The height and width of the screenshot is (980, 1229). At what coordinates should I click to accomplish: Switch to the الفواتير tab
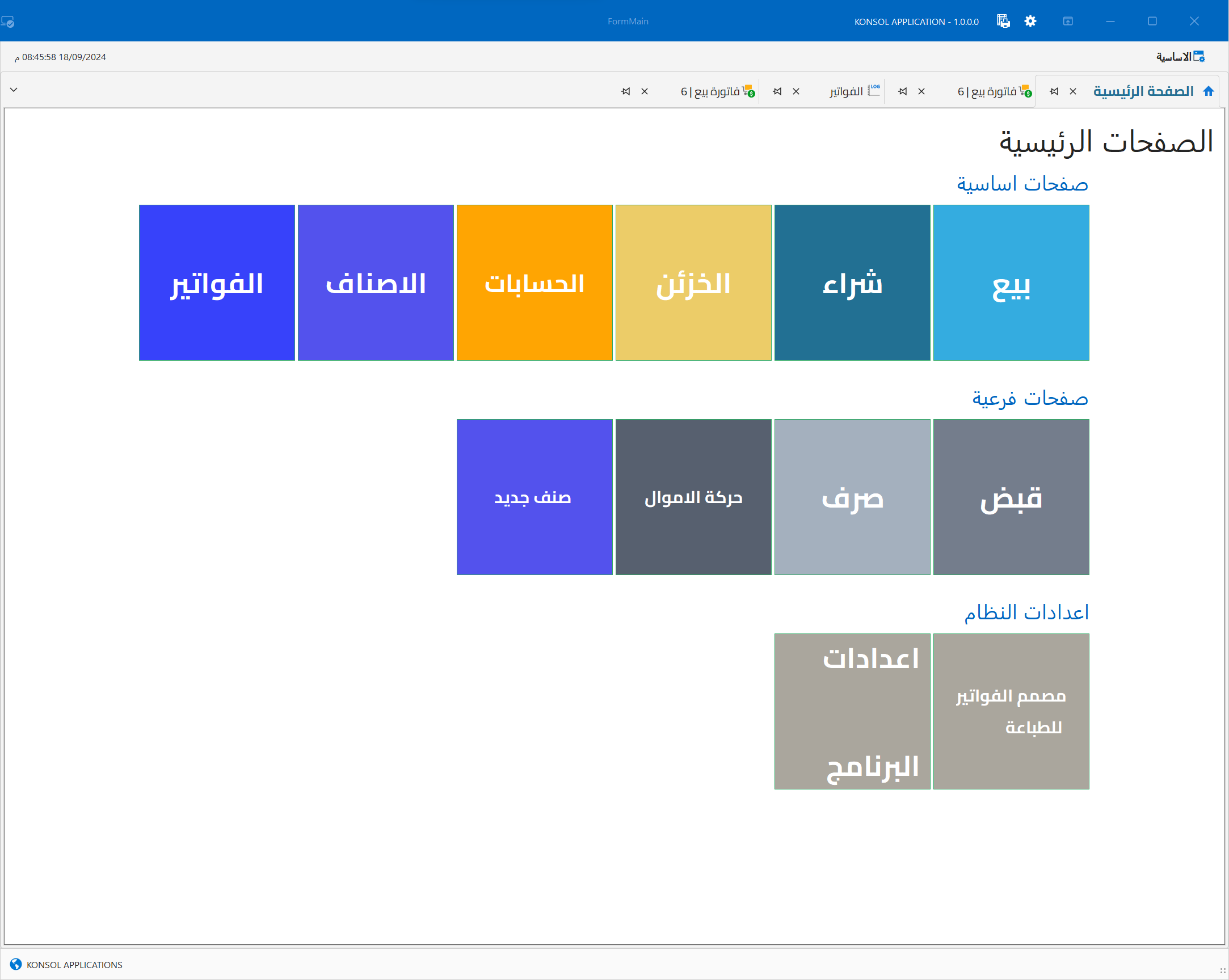click(846, 91)
